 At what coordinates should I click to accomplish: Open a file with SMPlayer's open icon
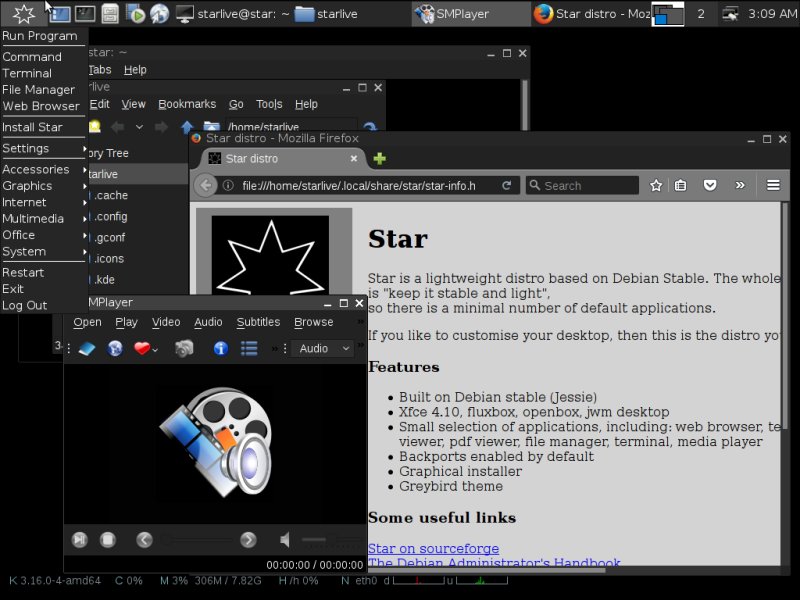click(x=86, y=348)
